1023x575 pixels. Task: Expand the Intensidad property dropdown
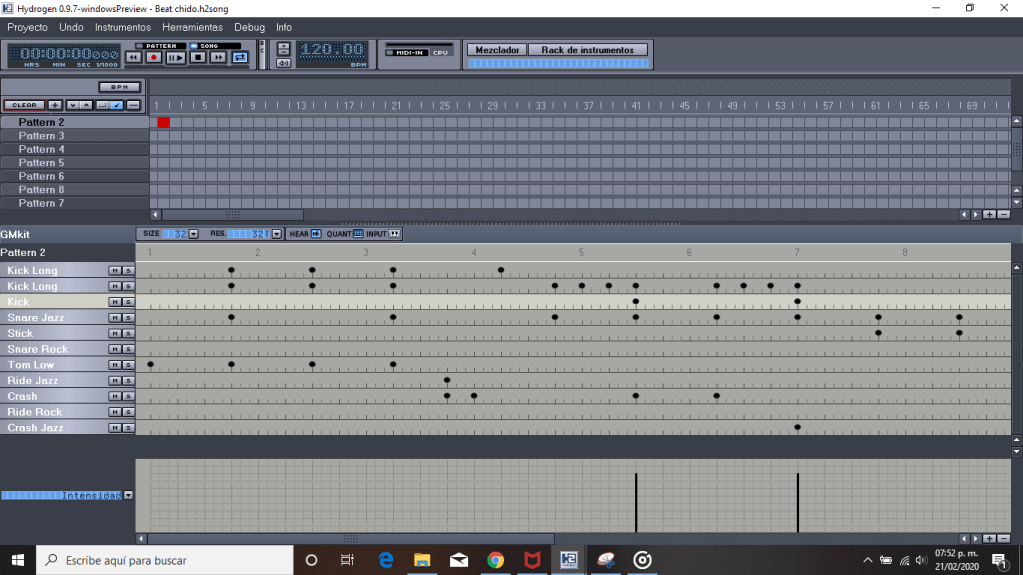pos(128,495)
